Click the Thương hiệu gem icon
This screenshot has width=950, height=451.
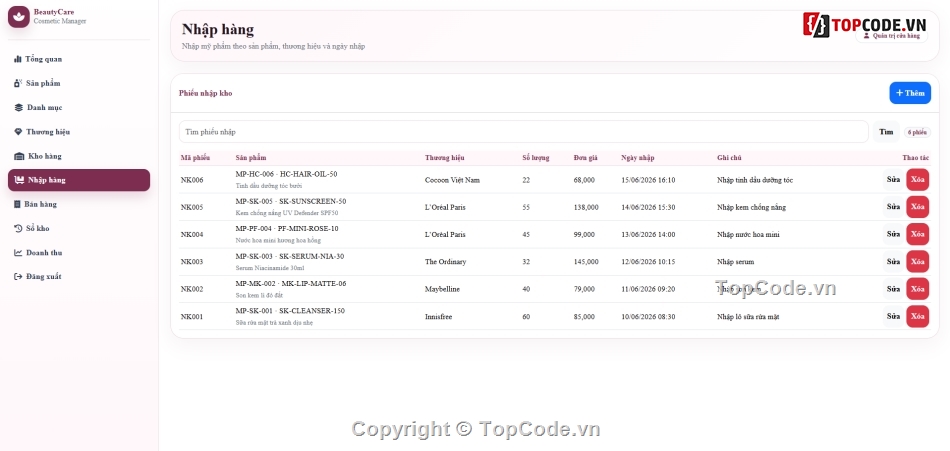click(18, 132)
